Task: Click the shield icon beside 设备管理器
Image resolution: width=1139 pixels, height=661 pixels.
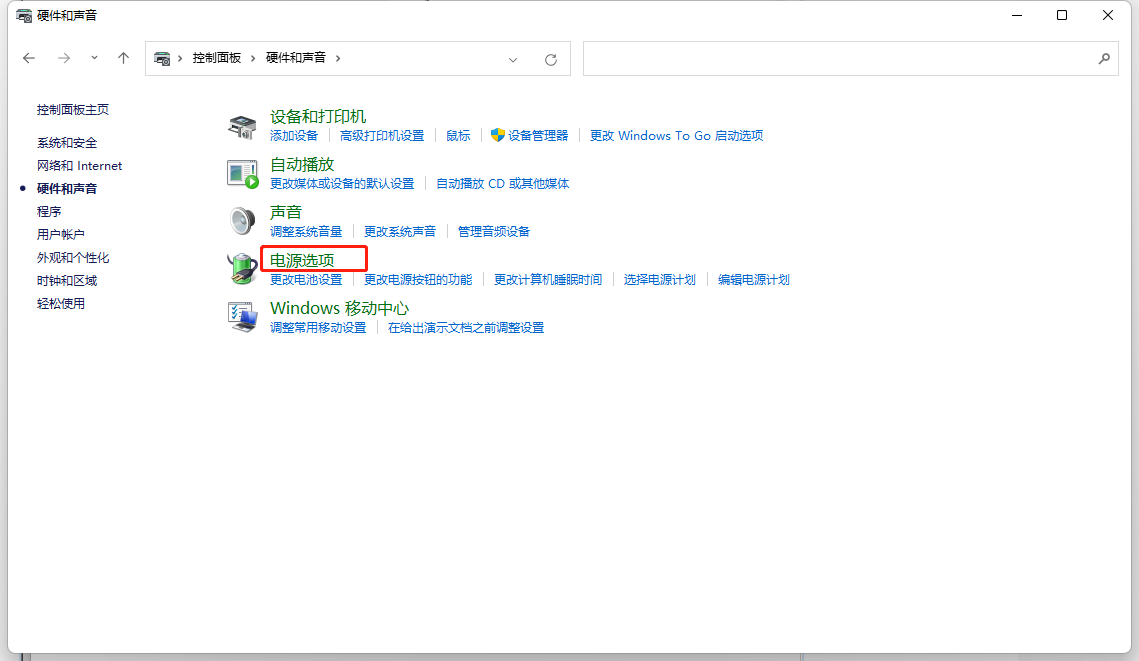Action: pyautogui.click(x=500, y=135)
